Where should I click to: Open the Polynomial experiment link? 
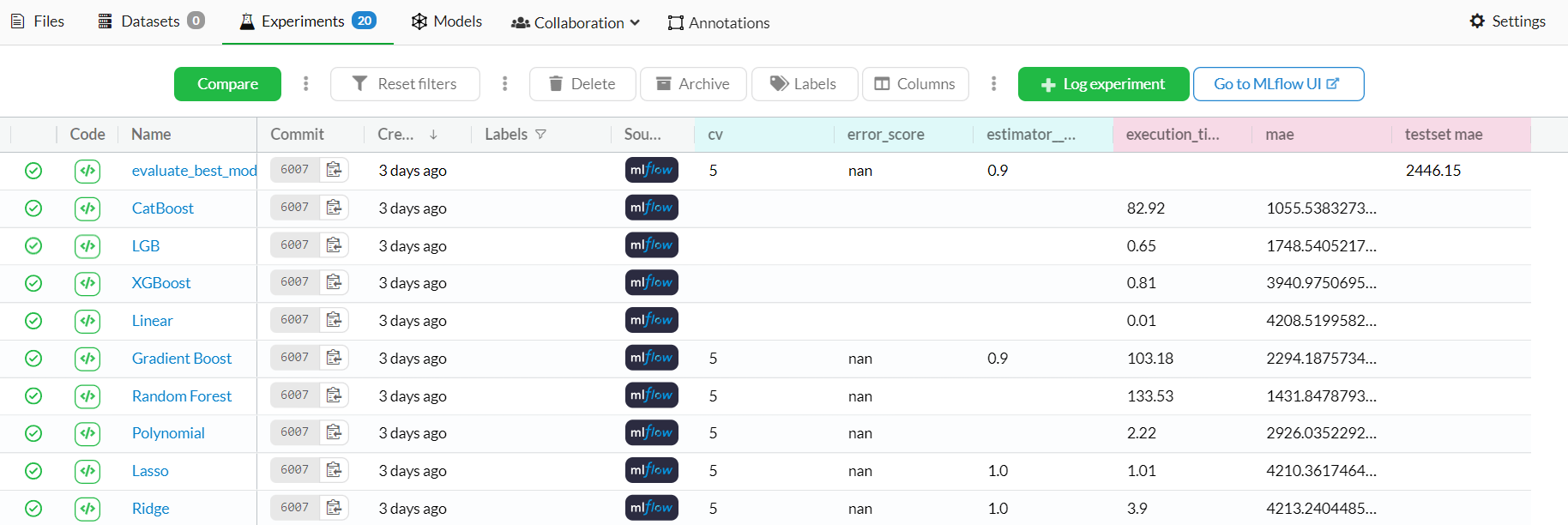coord(168,433)
